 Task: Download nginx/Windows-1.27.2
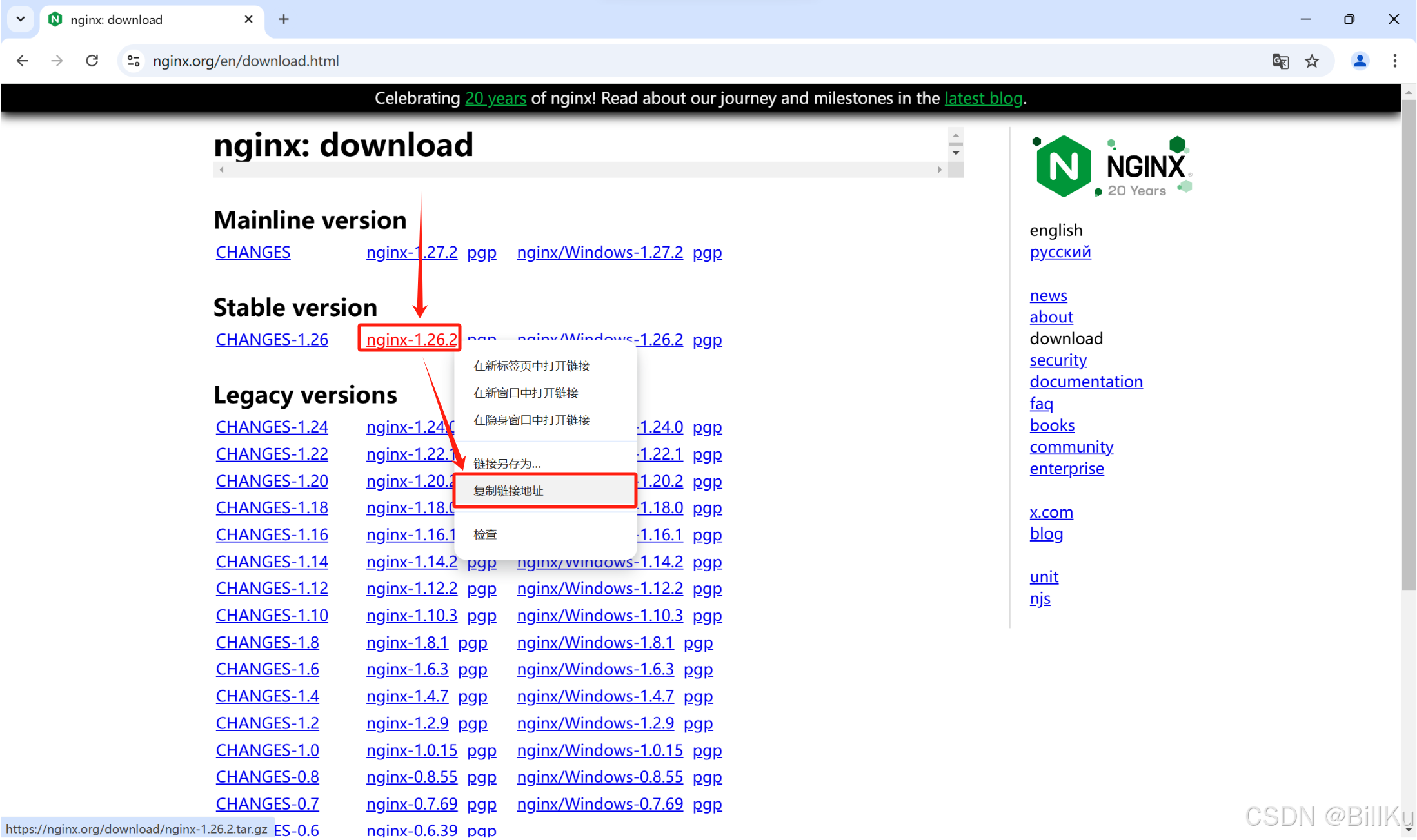[600, 252]
